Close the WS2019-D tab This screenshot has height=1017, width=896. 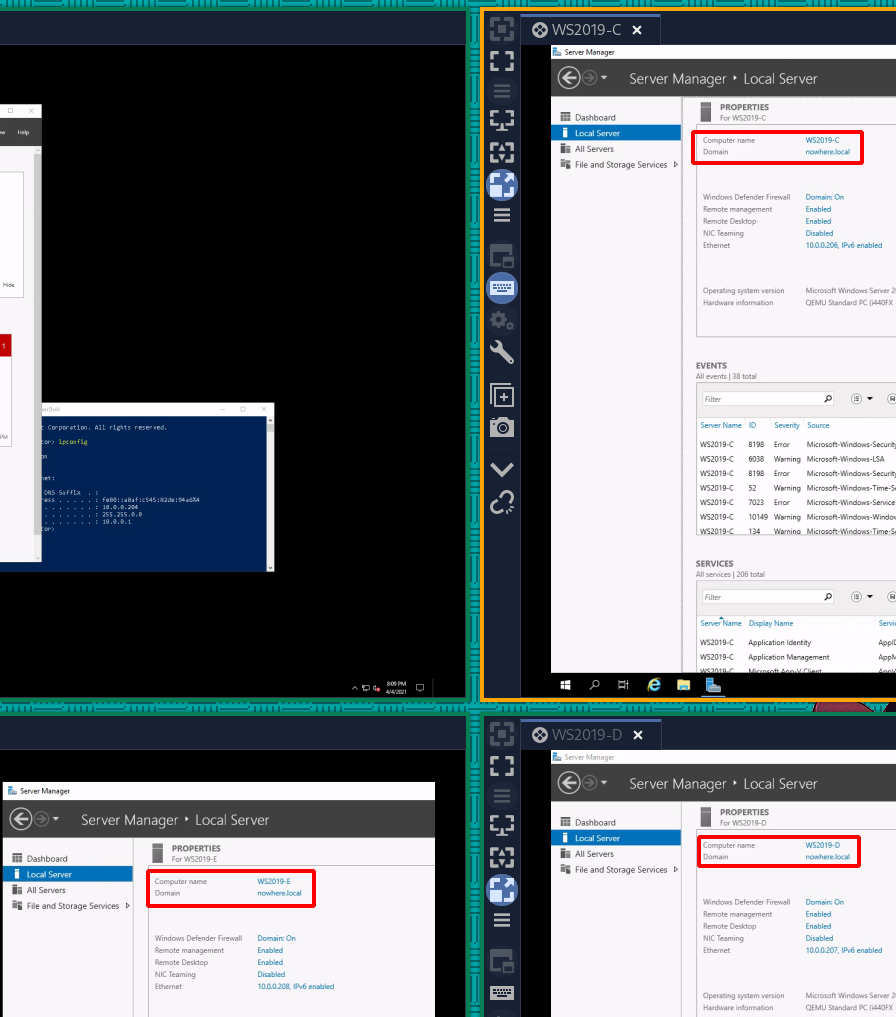[638, 735]
